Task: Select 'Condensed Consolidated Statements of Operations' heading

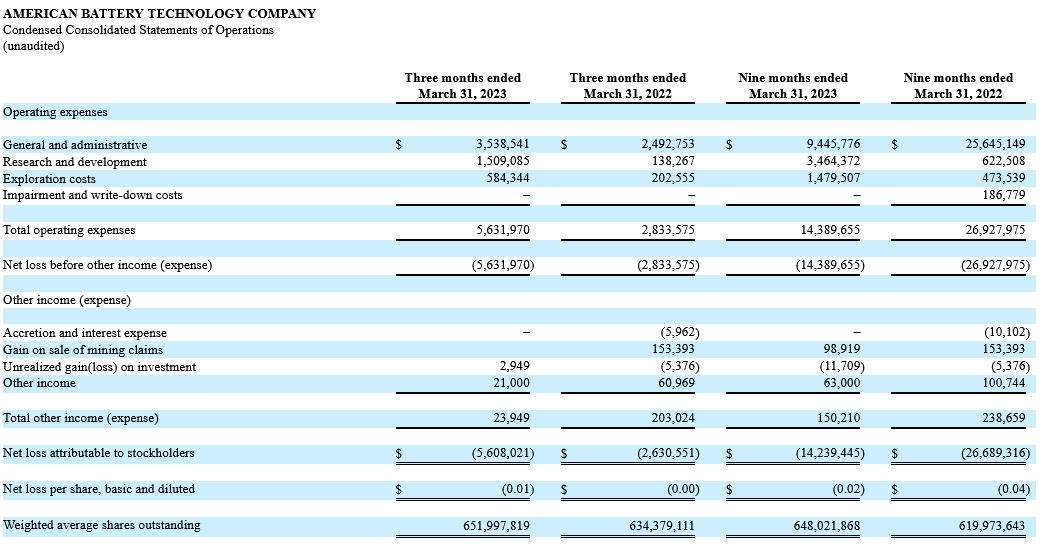Action: click(138, 30)
